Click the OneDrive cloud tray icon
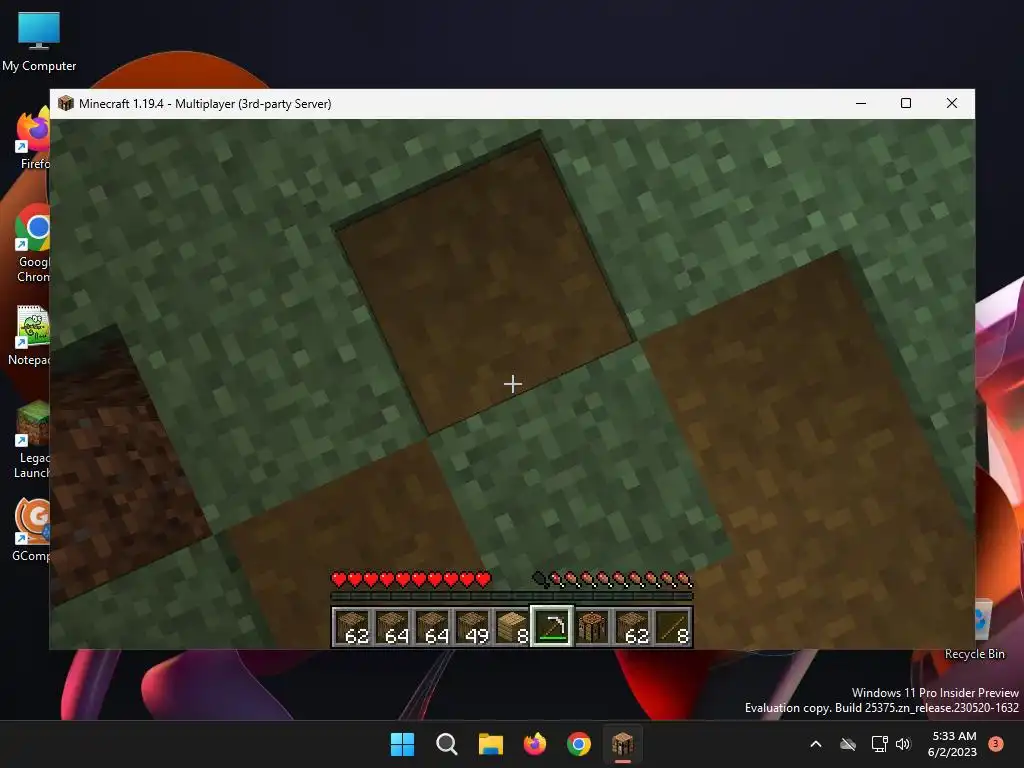Viewport: 1024px width, 768px height. [x=848, y=744]
